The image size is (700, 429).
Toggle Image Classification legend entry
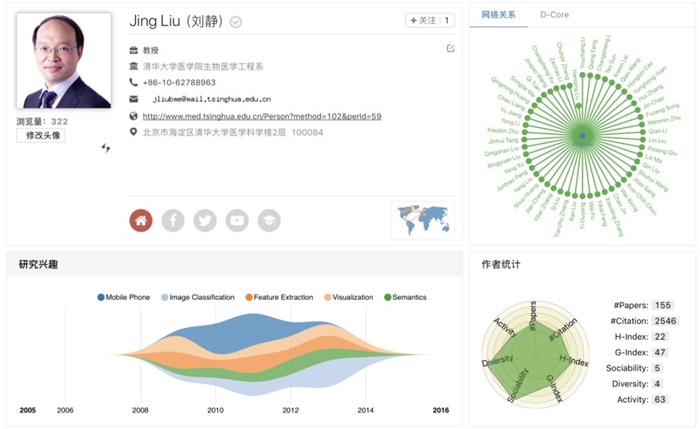[199, 297]
